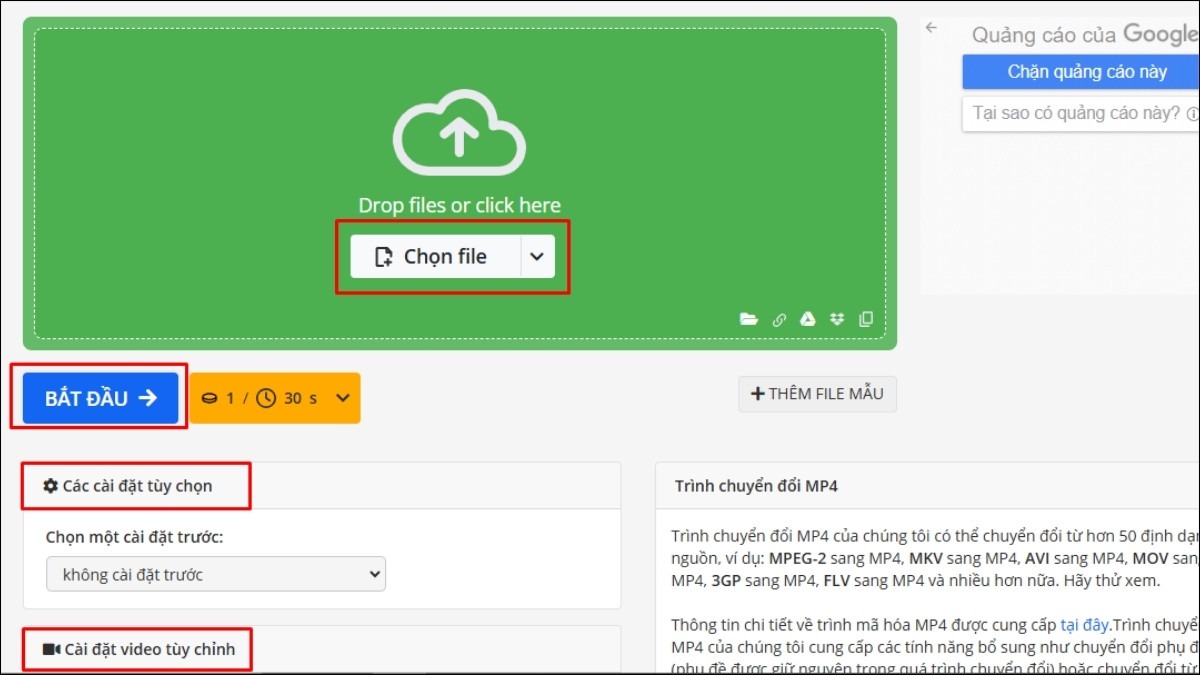Click "Chặn quảng cáo này" button

pos(1081,72)
